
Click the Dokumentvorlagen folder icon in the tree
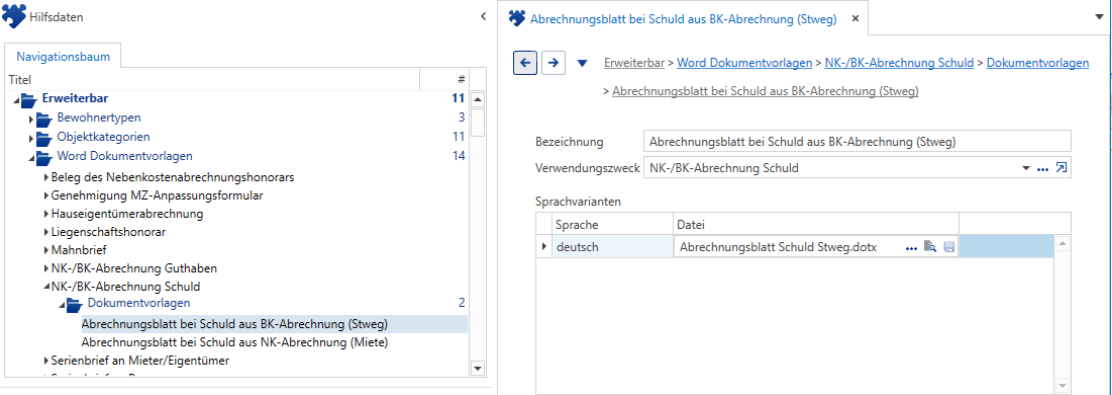74,304
